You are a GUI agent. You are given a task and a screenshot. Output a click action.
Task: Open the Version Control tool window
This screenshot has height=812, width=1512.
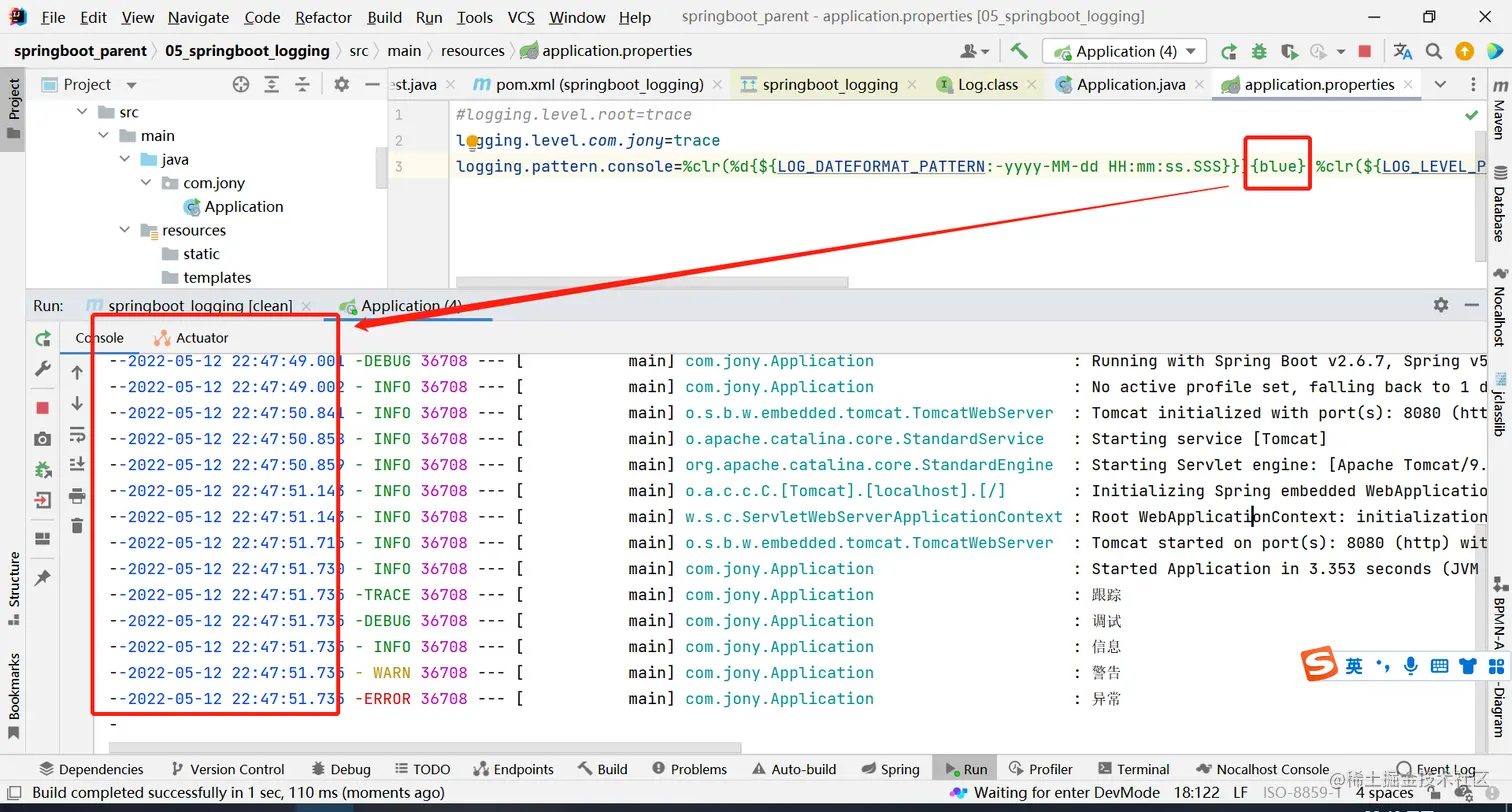pyautogui.click(x=228, y=769)
